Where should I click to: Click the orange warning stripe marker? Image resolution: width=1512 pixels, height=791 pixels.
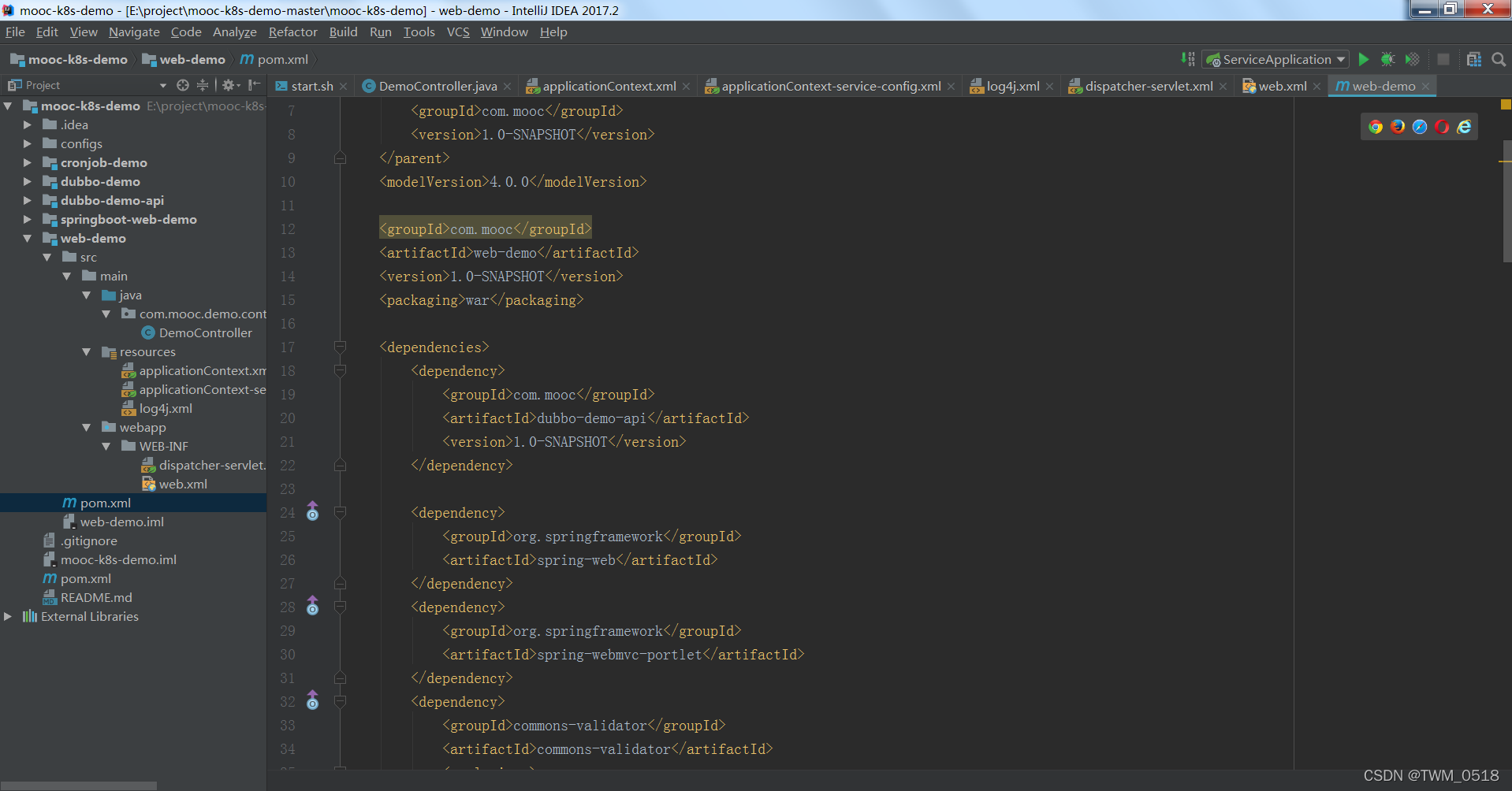tap(1505, 162)
